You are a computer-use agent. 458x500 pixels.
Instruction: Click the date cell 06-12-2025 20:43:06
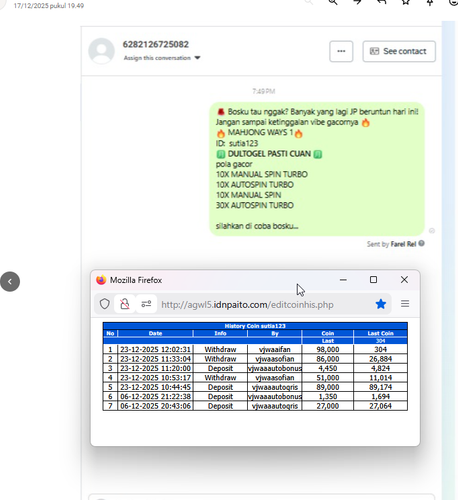click(x=155, y=406)
